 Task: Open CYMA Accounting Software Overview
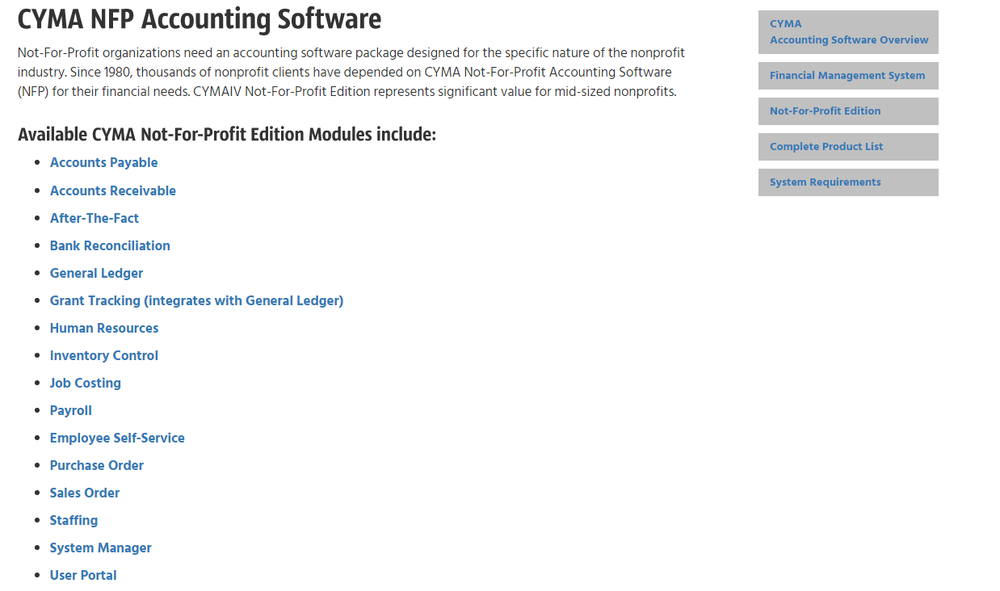(847, 32)
